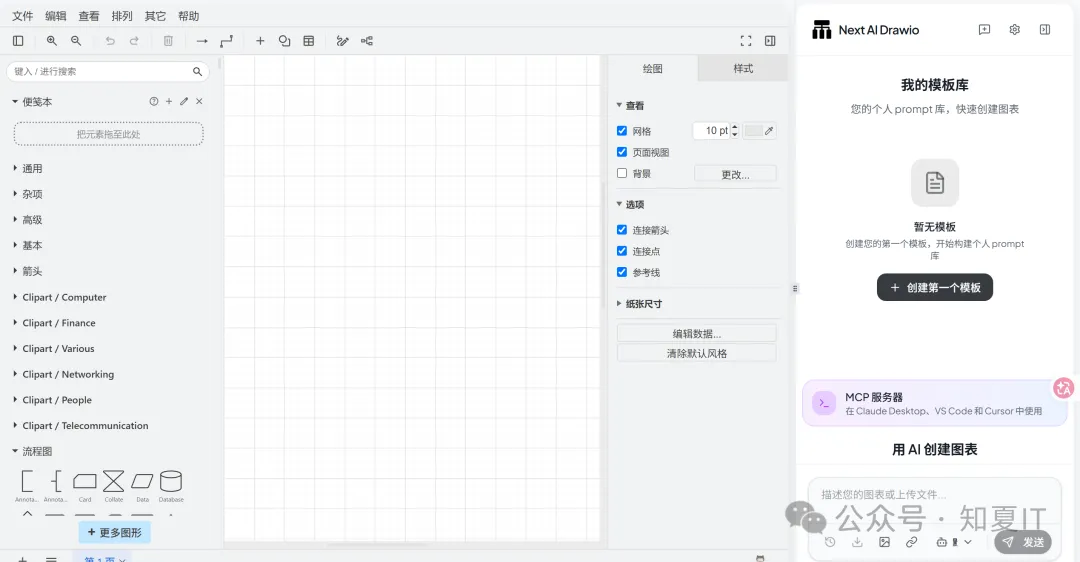This screenshot has width=1080, height=562.
Task: Click the download icon in AI input
Action: click(857, 542)
